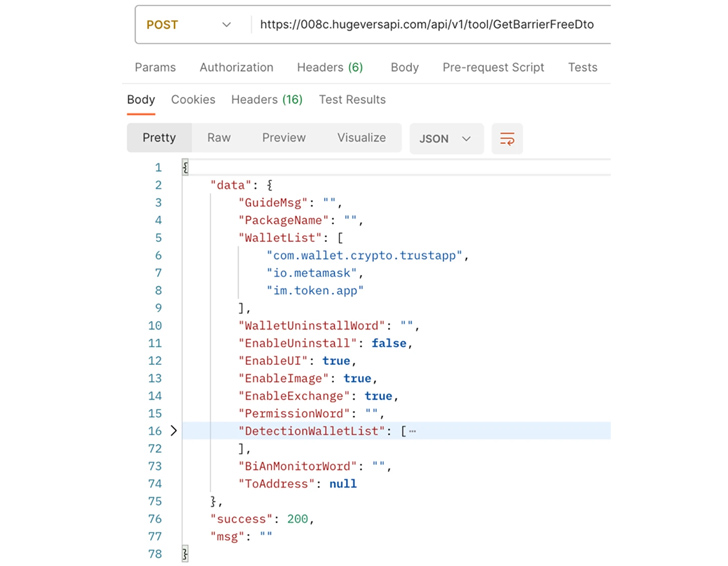Toggle the wrap lines icon
728x566 pixels.
click(507, 139)
